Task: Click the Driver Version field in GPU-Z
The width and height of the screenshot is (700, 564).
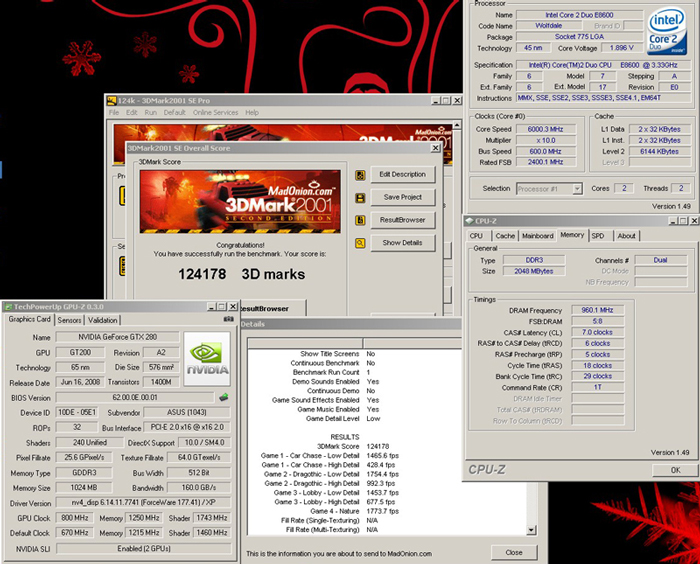Action: [143, 503]
